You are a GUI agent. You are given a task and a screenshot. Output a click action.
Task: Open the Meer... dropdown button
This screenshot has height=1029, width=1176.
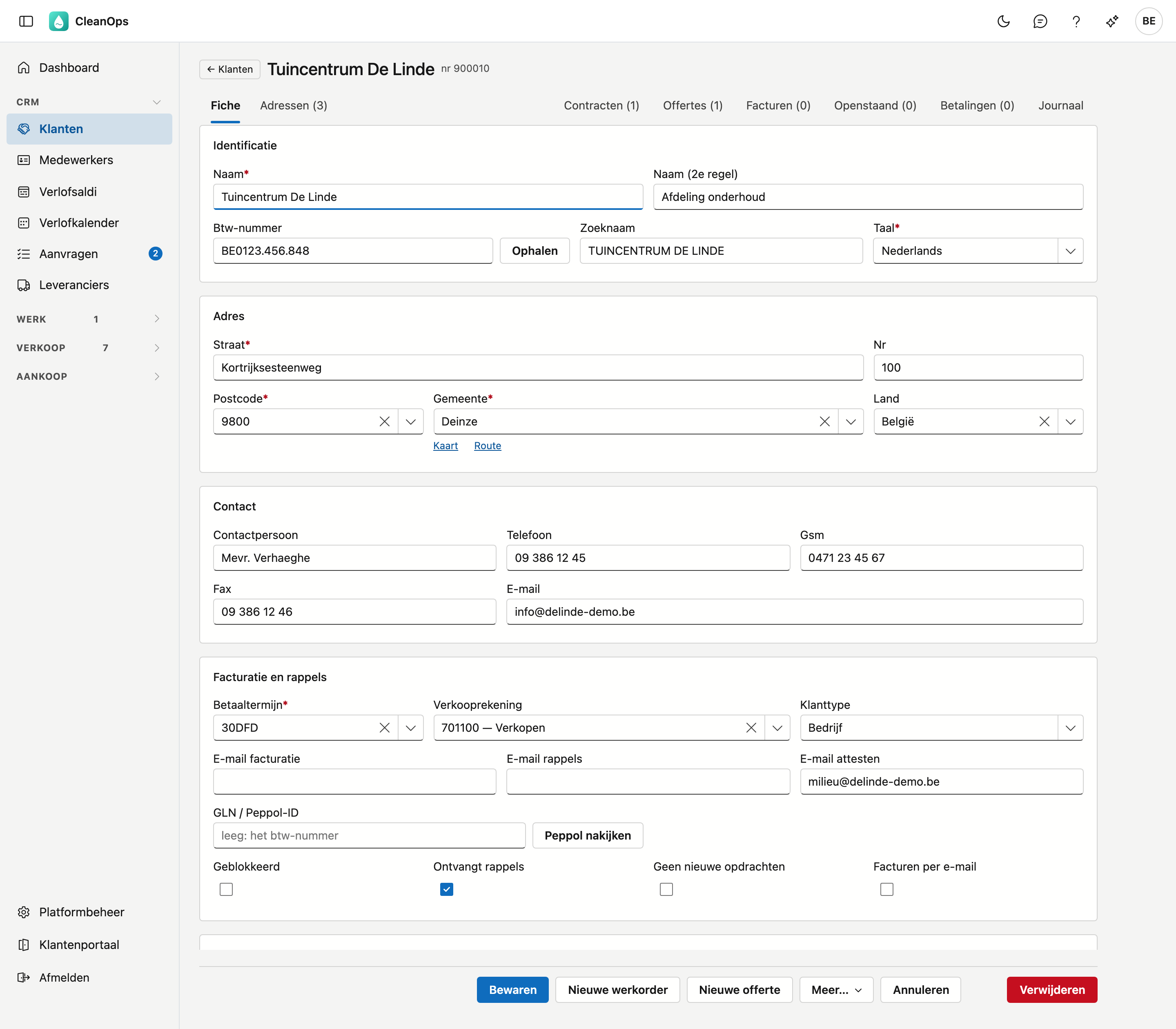click(x=836, y=989)
